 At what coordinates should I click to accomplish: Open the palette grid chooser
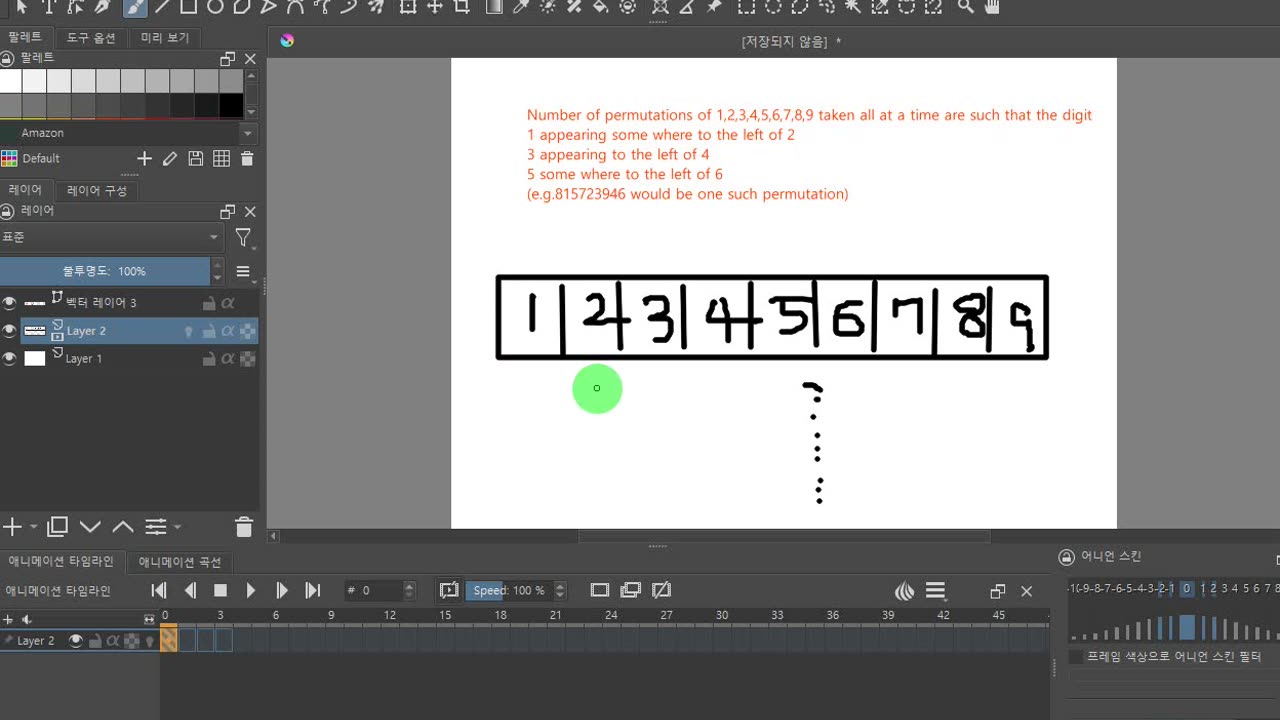point(221,158)
